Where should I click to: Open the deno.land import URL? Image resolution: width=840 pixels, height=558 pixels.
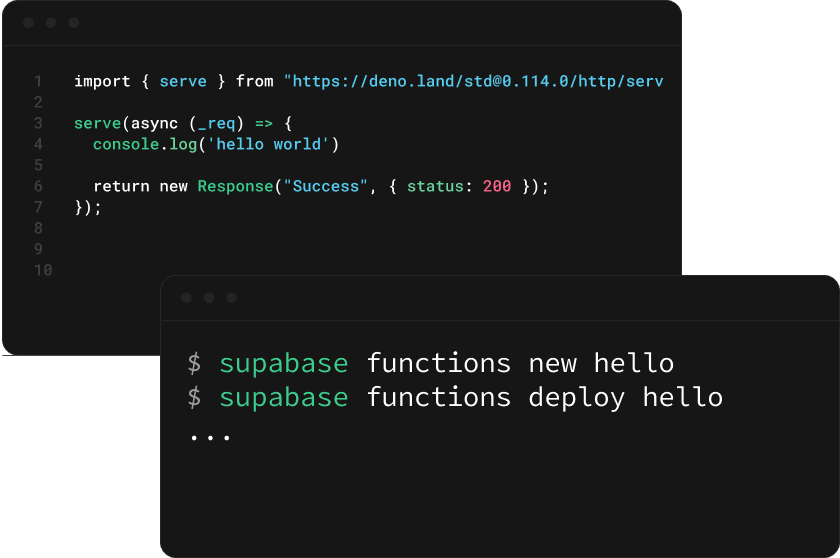coord(473,81)
